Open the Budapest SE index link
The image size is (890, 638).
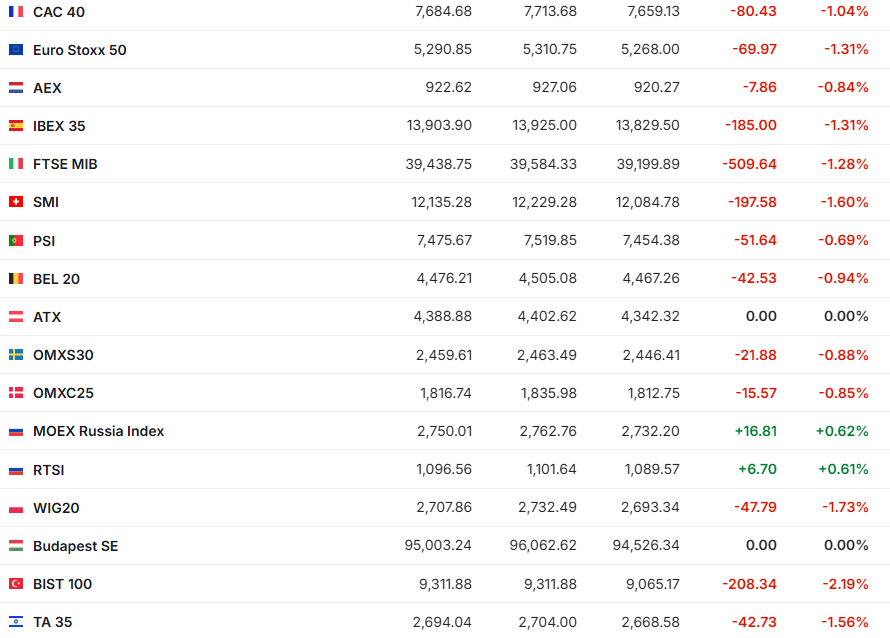75,546
